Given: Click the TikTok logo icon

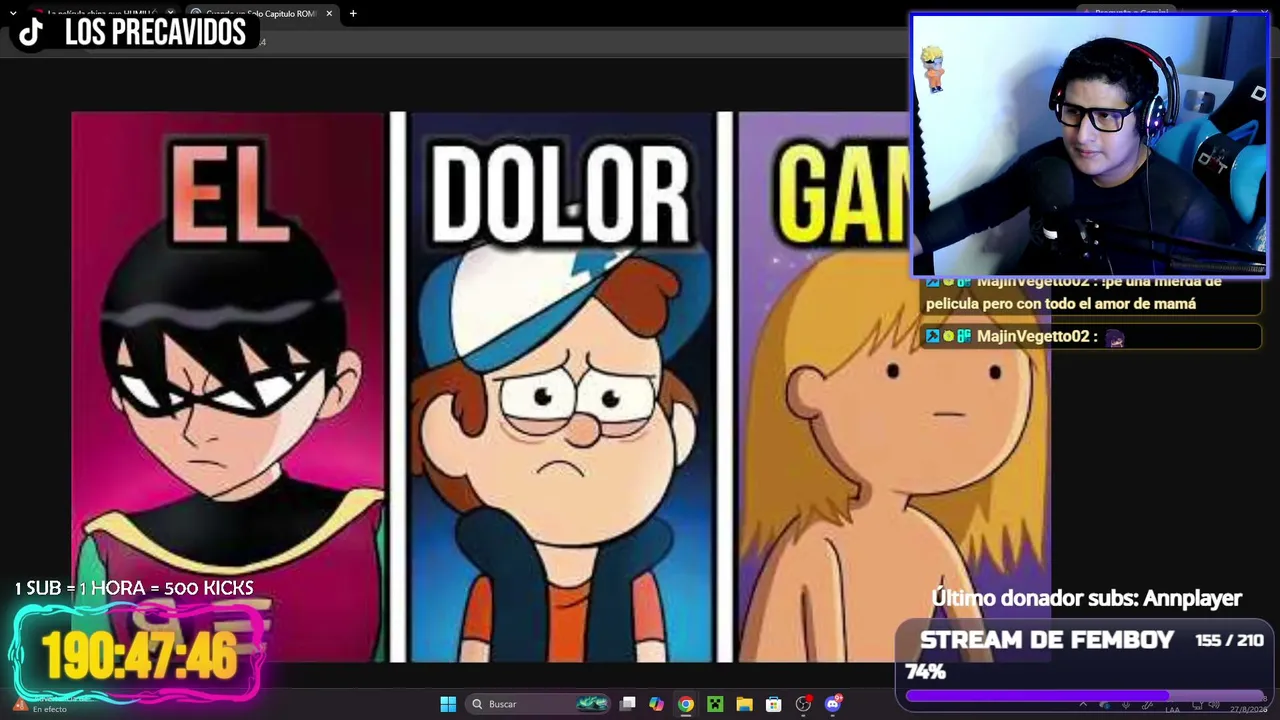Looking at the screenshot, I should pos(31,32).
